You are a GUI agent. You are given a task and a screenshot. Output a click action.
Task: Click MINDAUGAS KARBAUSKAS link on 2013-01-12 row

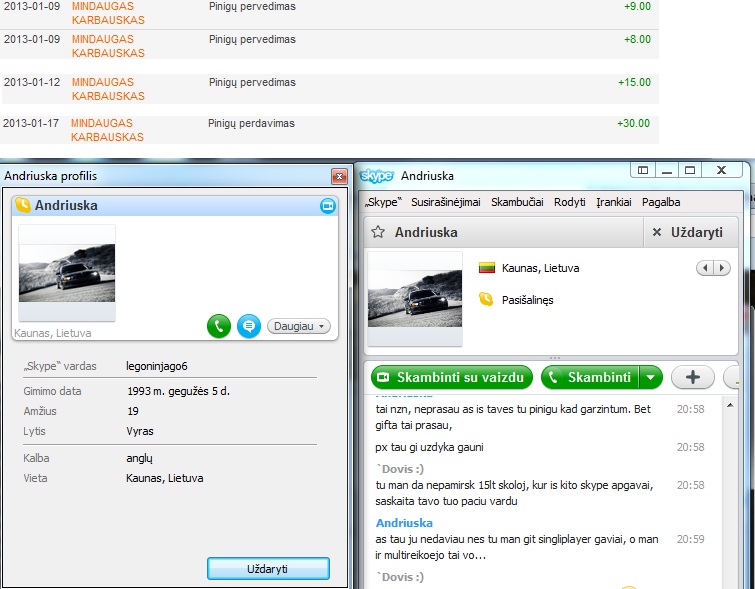[x=108, y=89]
